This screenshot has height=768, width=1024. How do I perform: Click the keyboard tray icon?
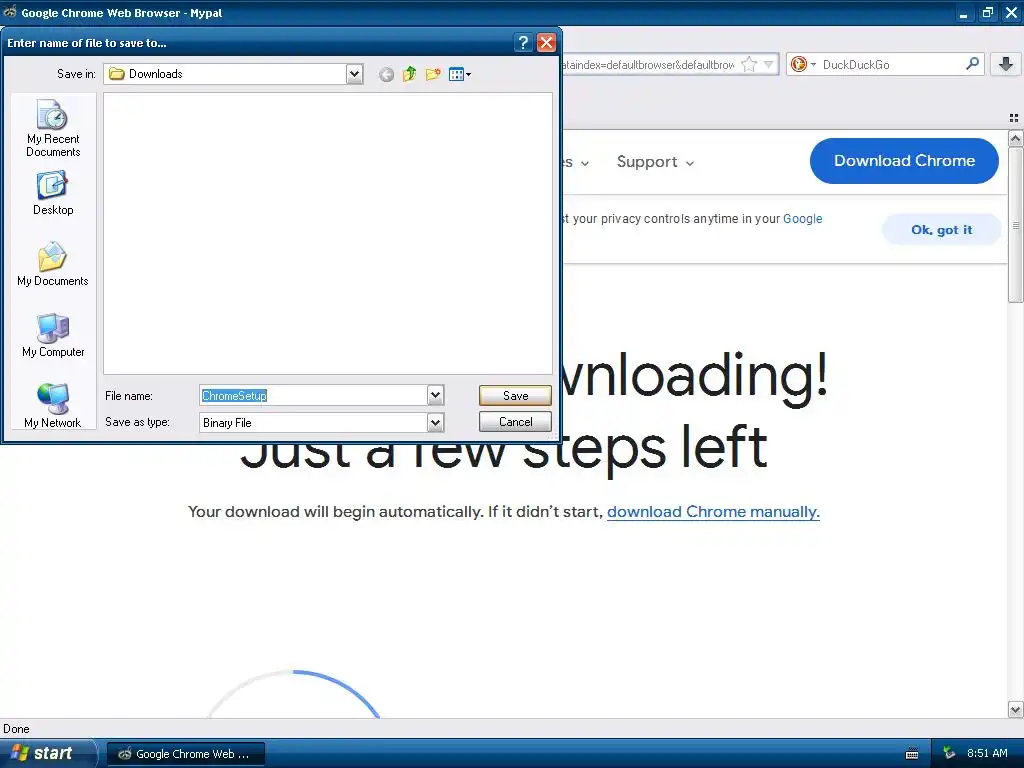(912, 754)
